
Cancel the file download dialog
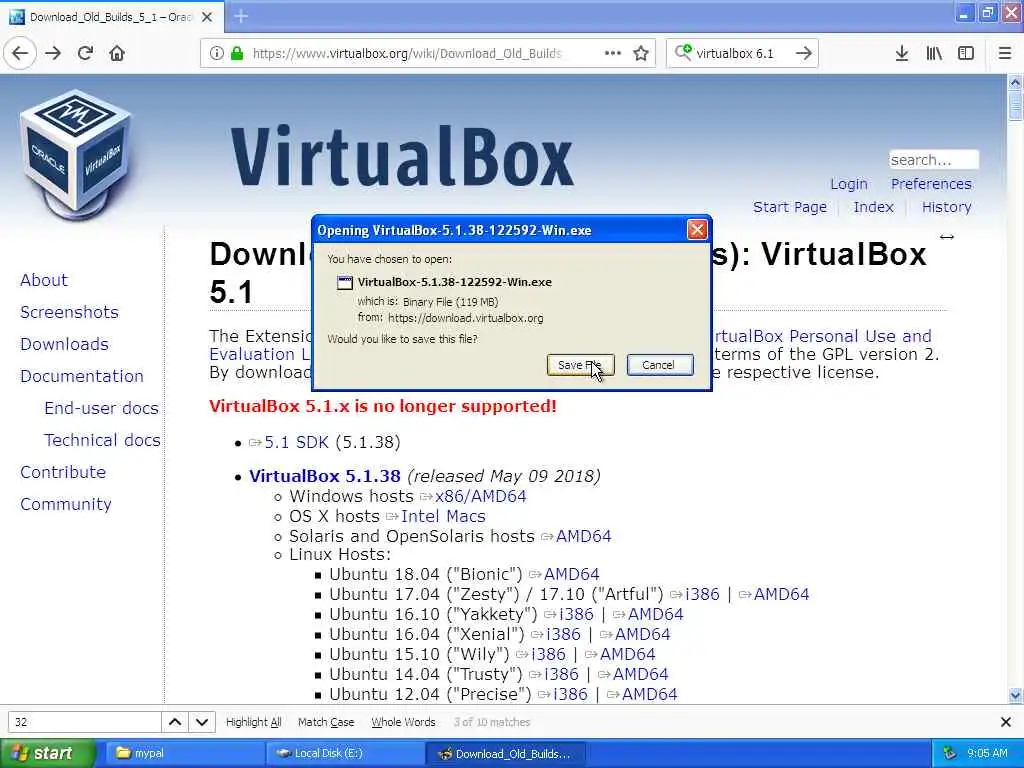click(x=660, y=365)
